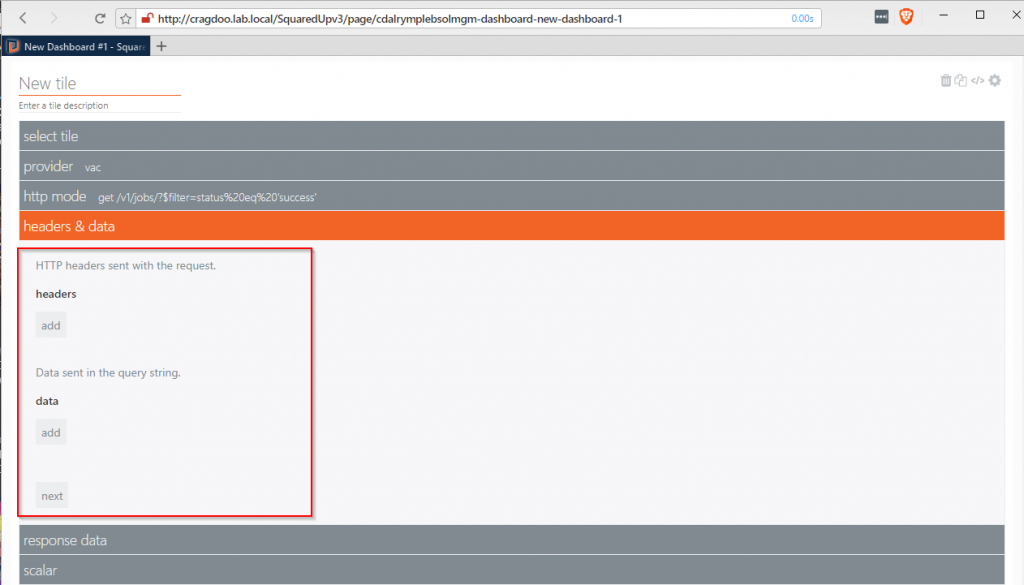Expand the select tile section
Viewport: 1024px width, 585px height.
point(511,136)
